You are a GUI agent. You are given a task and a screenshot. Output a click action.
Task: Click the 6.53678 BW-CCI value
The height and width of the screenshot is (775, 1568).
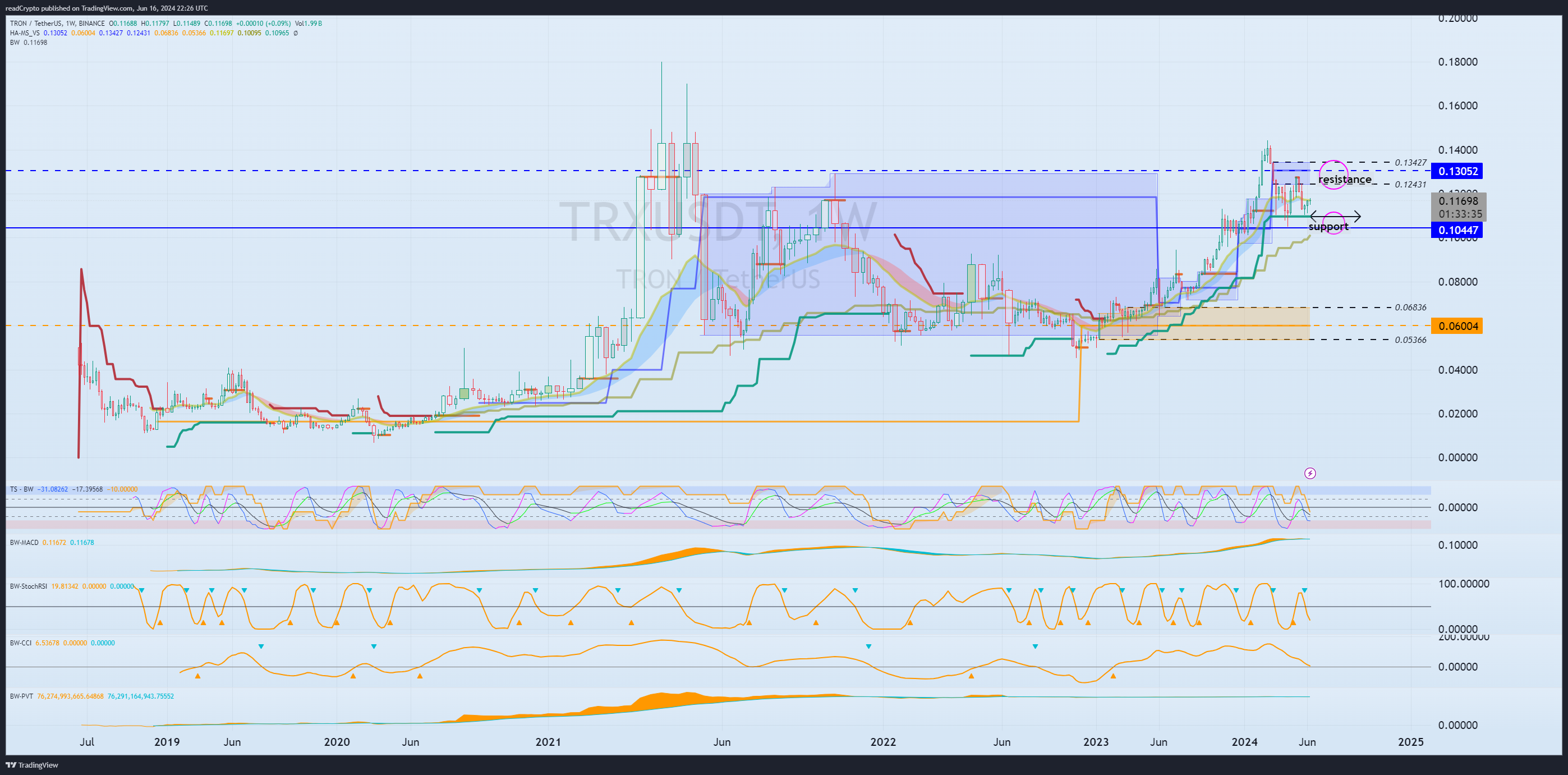coord(48,643)
